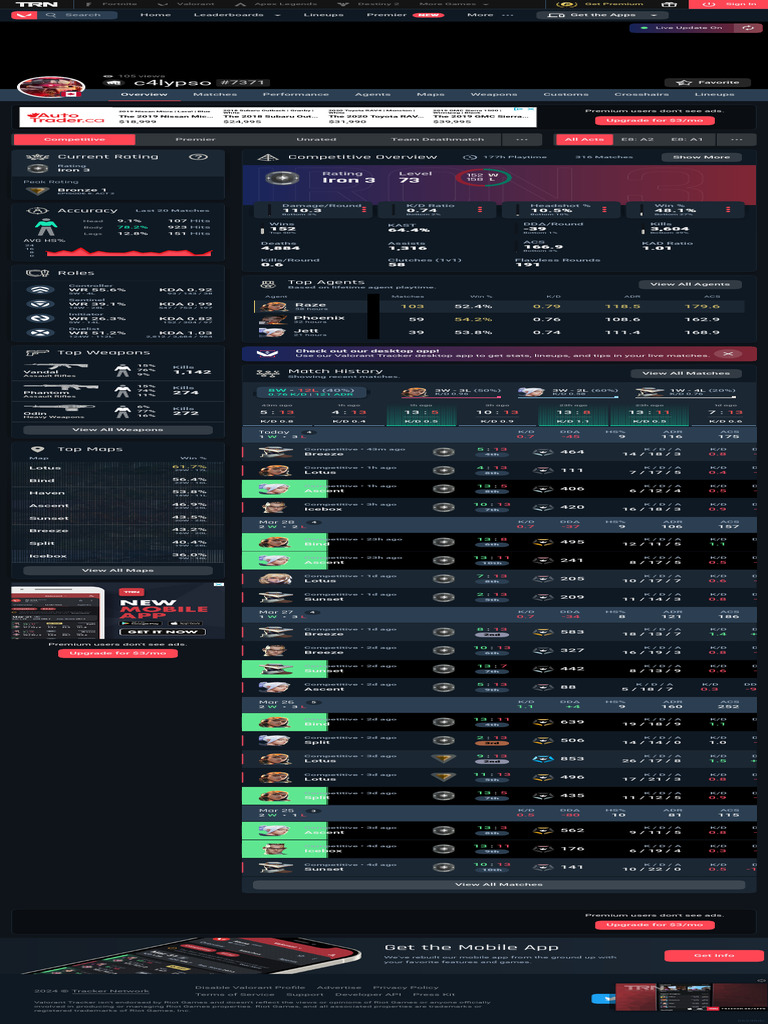Focus the Search input field
The image size is (768, 1024).
point(83,15)
